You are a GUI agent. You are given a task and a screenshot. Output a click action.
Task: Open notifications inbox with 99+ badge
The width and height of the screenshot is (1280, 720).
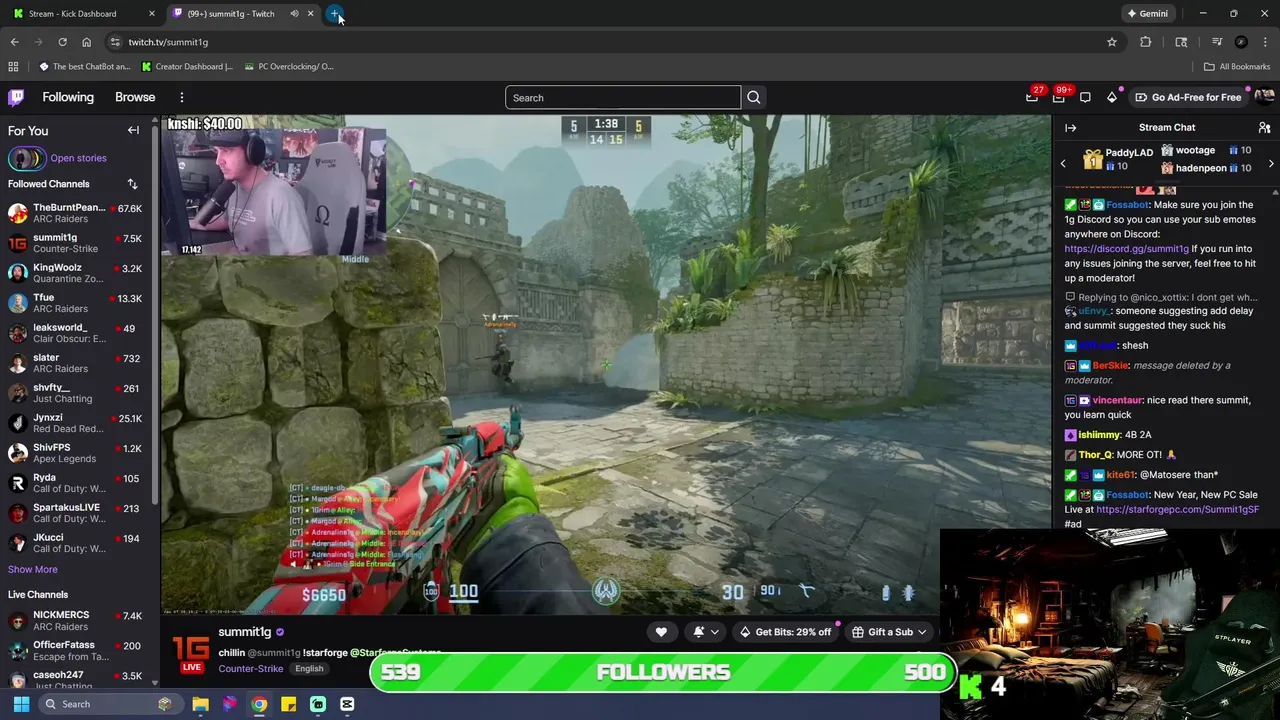pyautogui.click(x=1058, y=97)
